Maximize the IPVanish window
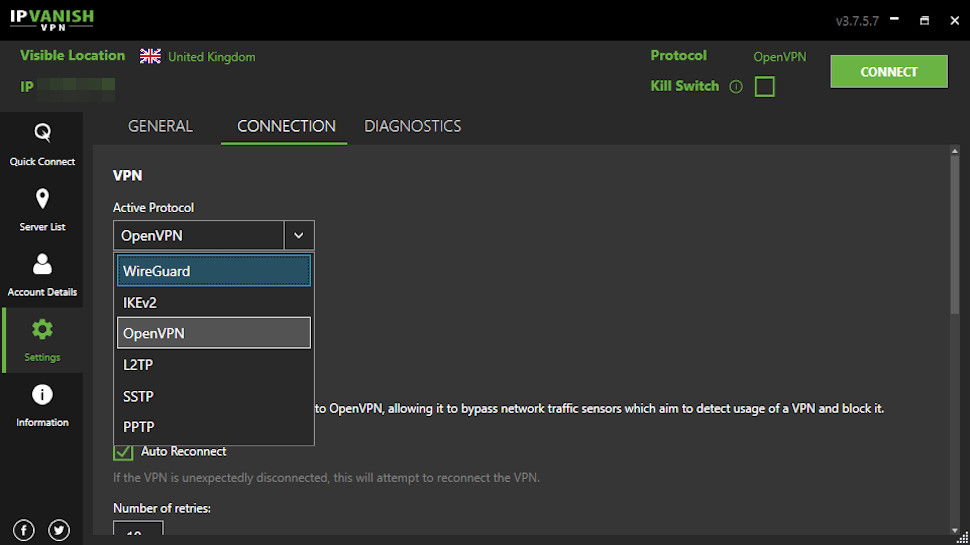This screenshot has width=970, height=545. (924, 20)
